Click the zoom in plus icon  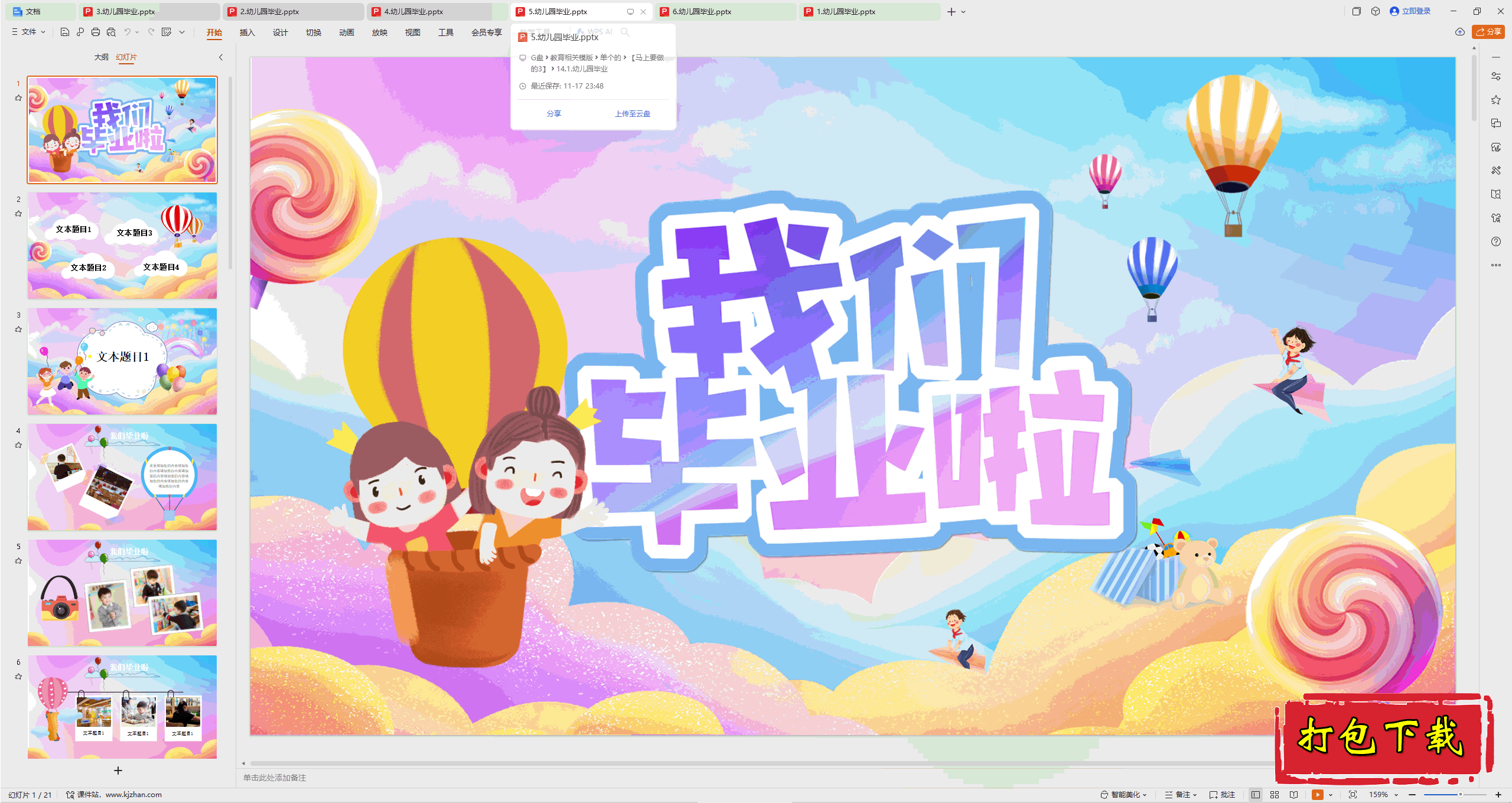pyautogui.click(x=1498, y=795)
